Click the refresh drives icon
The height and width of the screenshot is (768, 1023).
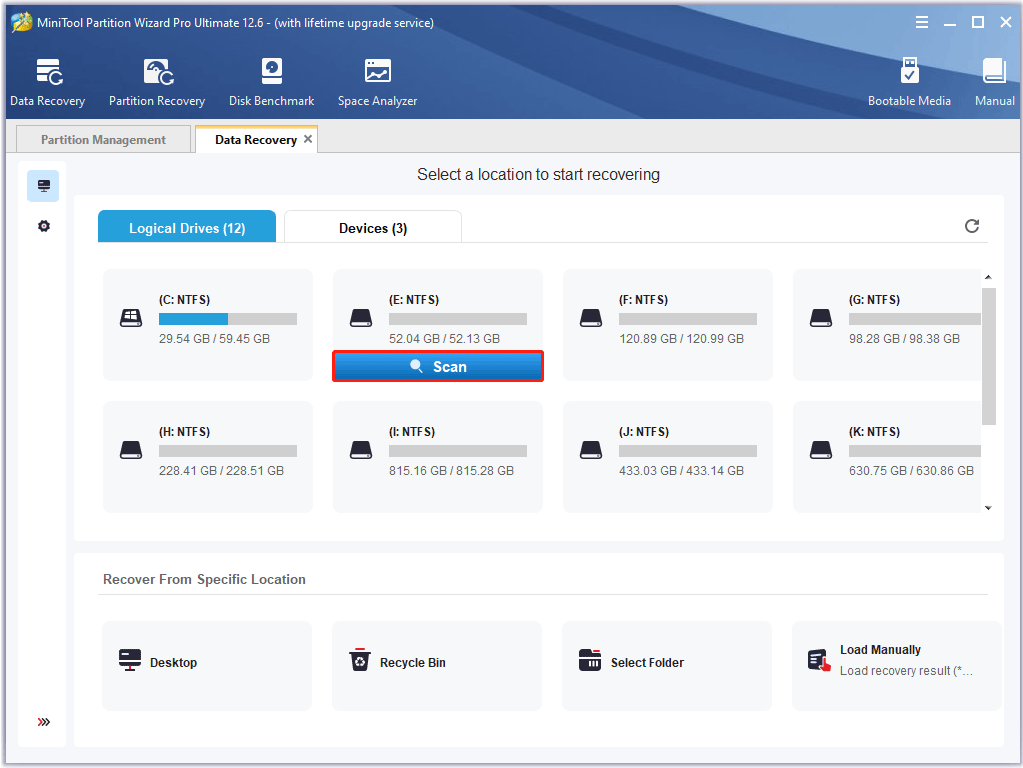[x=971, y=226]
